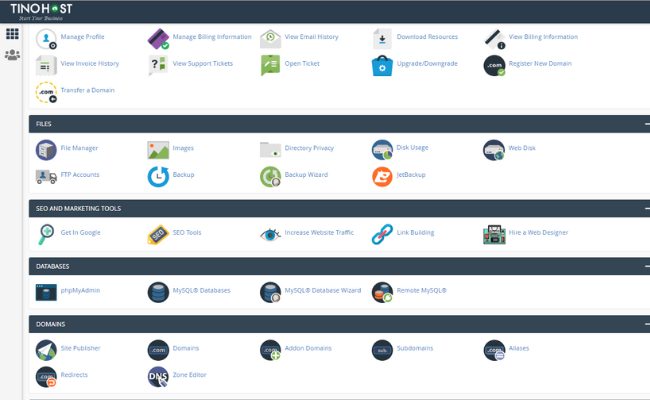
Task: Click the View Invoice History icon
Action: click(46, 65)
